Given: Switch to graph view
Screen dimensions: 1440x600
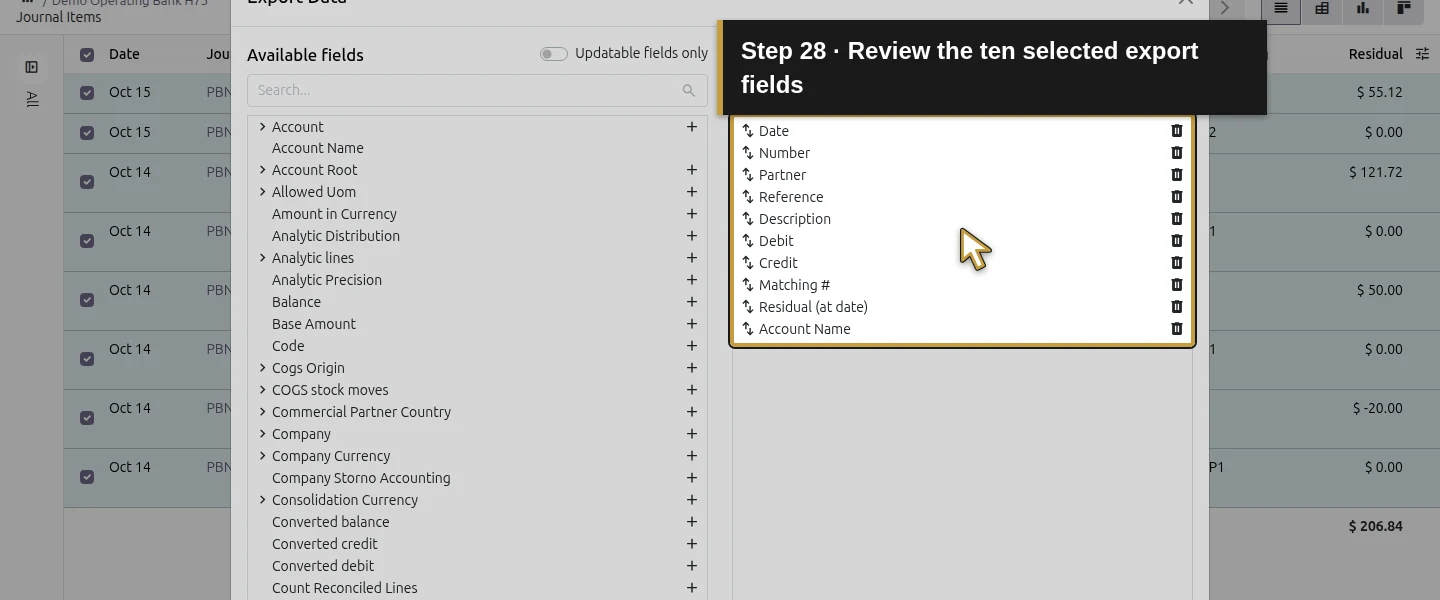Looking at the screenshot, I should tap(1363, 8).
